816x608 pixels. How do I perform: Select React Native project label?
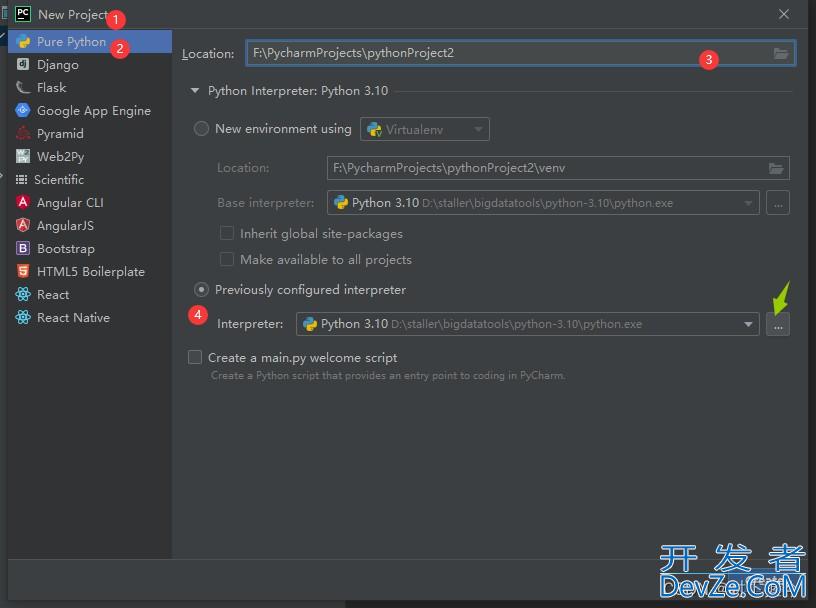click(x=73, y=318)
